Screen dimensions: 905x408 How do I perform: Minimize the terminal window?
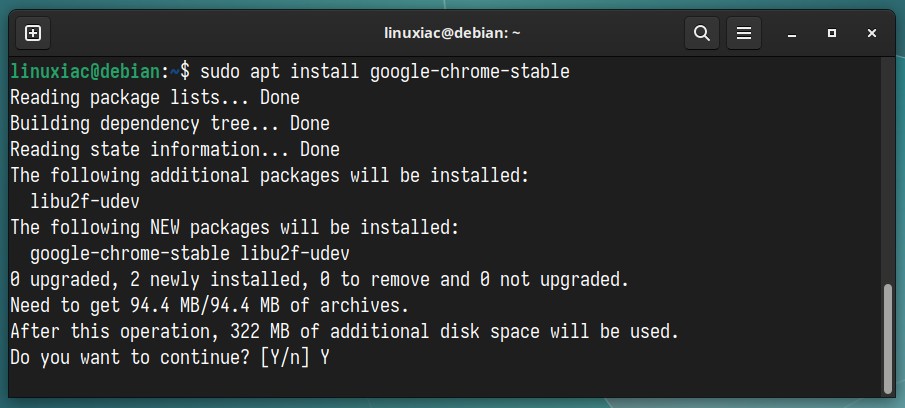[792, 33]
